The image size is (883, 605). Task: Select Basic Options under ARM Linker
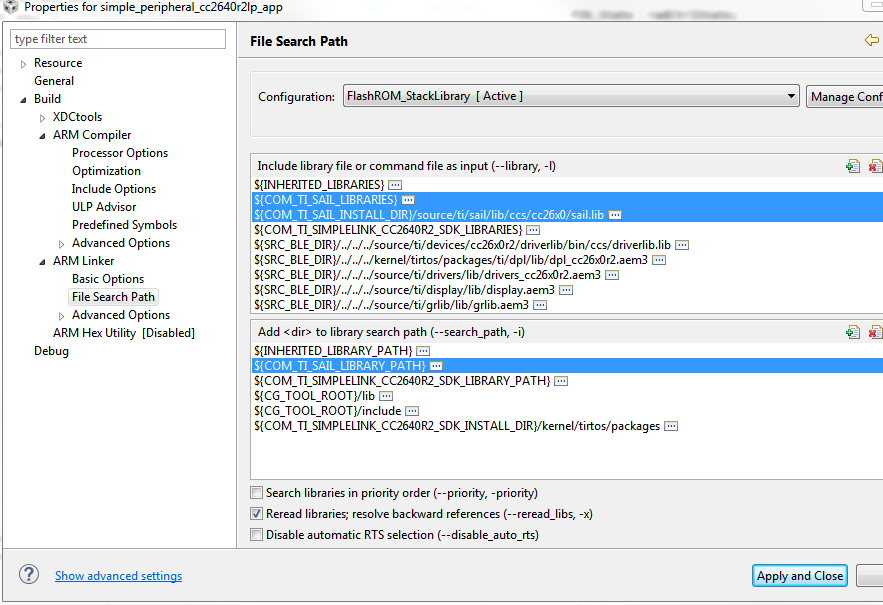pyautogui.click(x=108, y=279)
